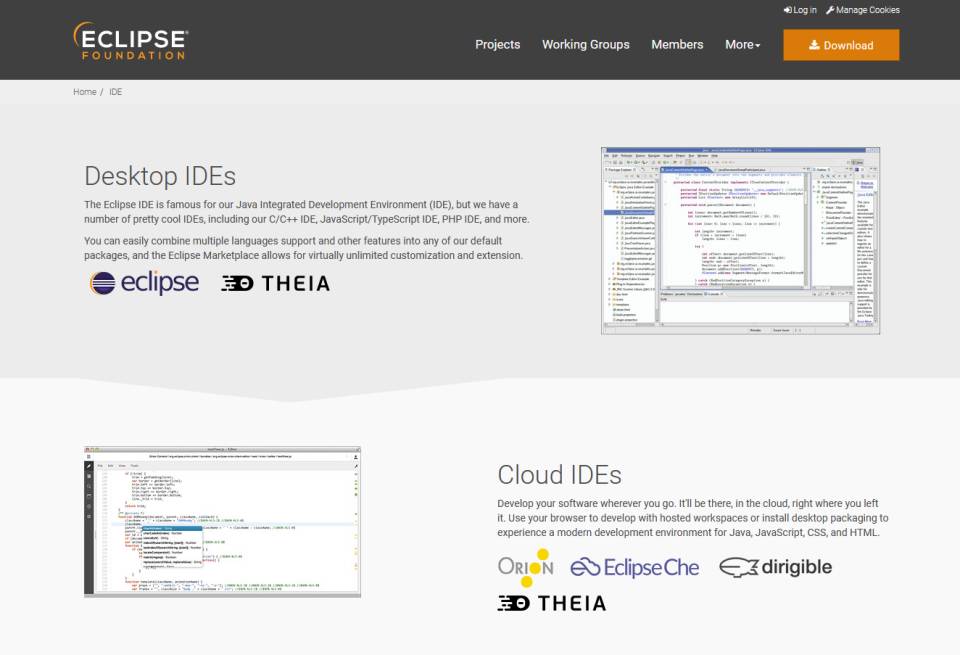
Task: Click the Theia logo under Desktop IDEs
Action: [x=276, y=283]
